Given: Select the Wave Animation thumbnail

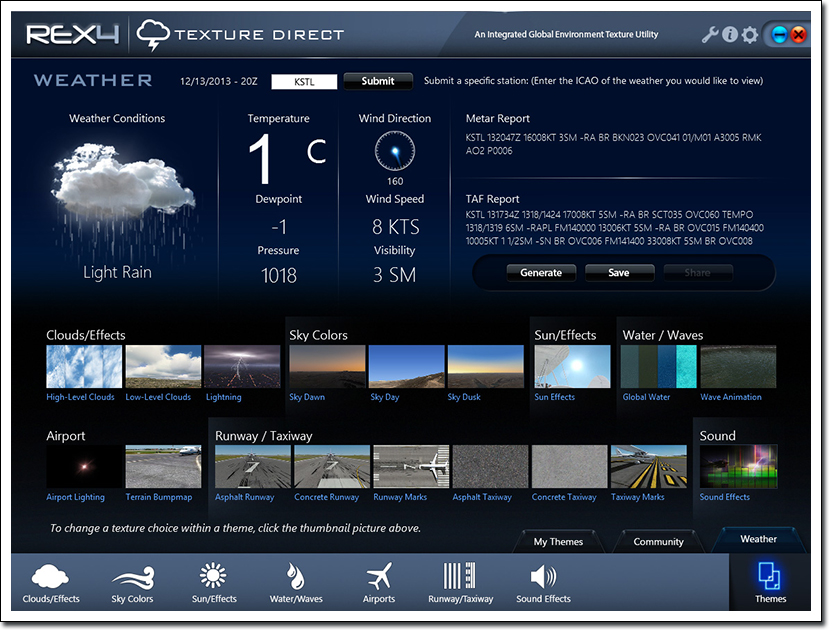Looking at the screenshot, I should click(x=738, y=367).
